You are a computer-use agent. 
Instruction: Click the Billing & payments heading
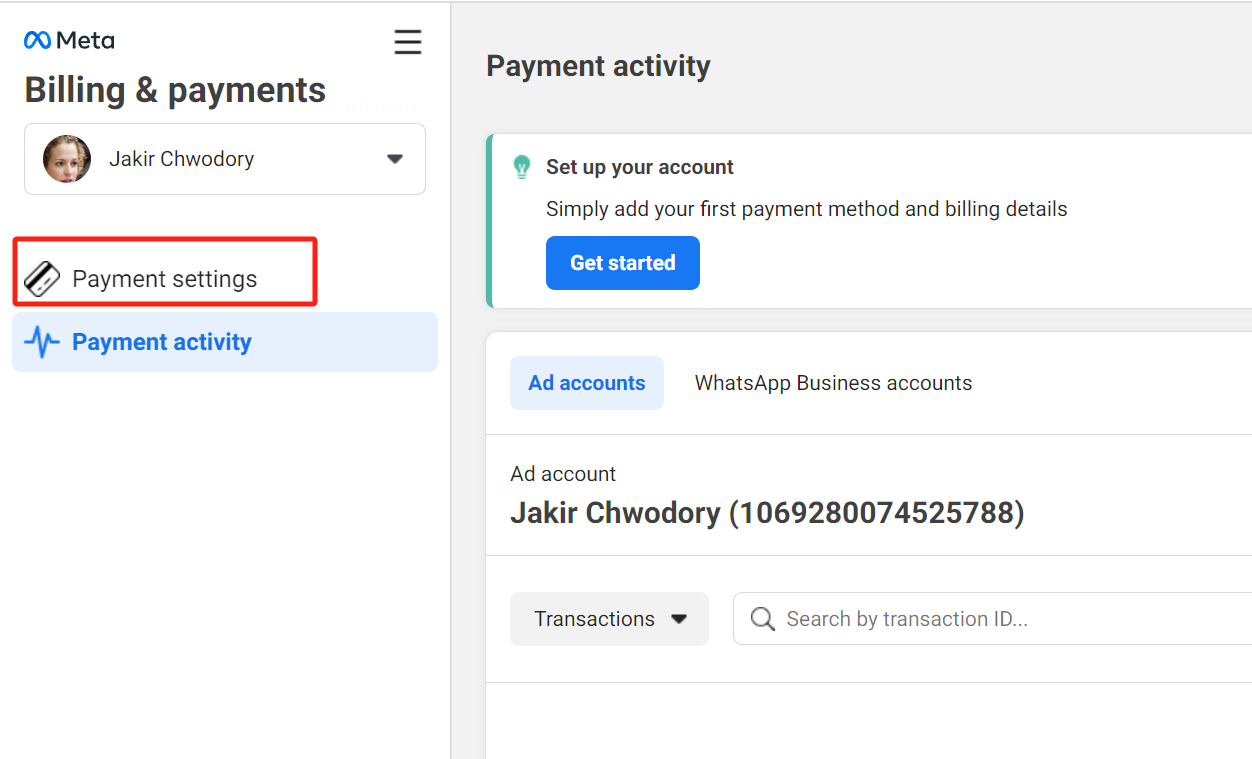pos(175,90)
